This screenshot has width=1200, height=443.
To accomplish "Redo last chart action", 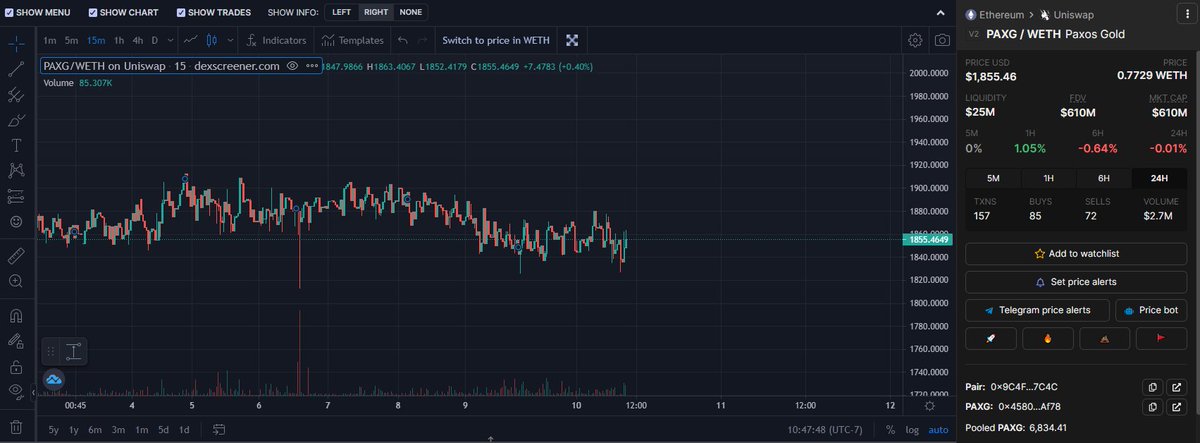I will coord(422,40).
